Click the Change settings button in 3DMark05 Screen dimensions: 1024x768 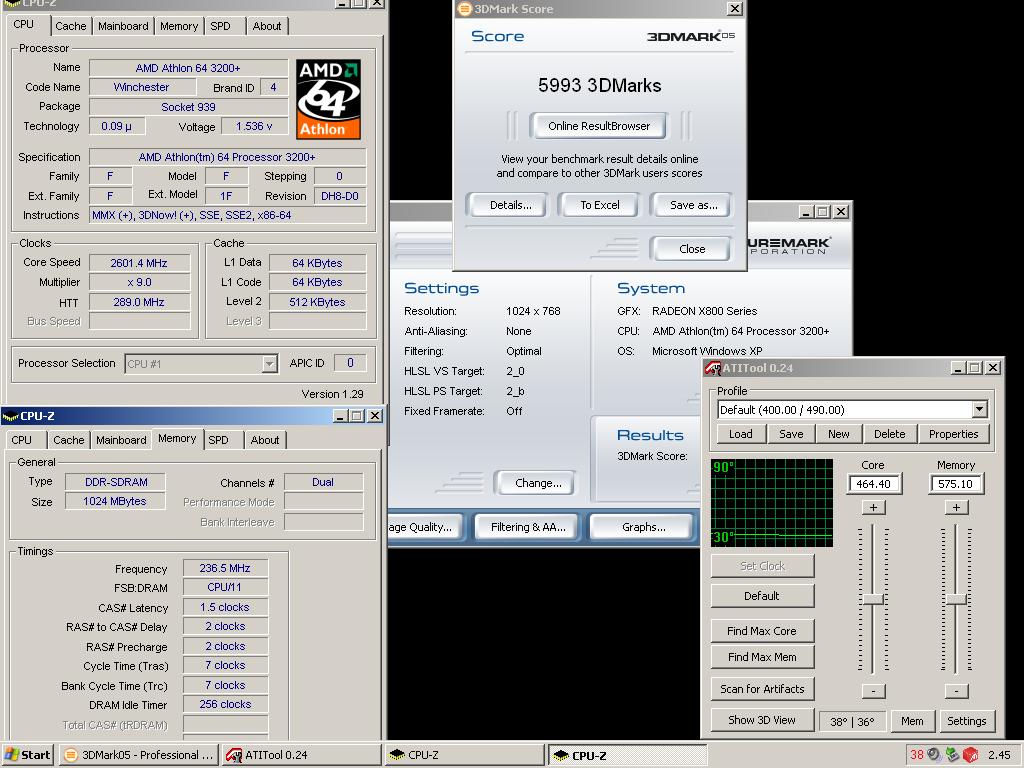coord(538,483)
